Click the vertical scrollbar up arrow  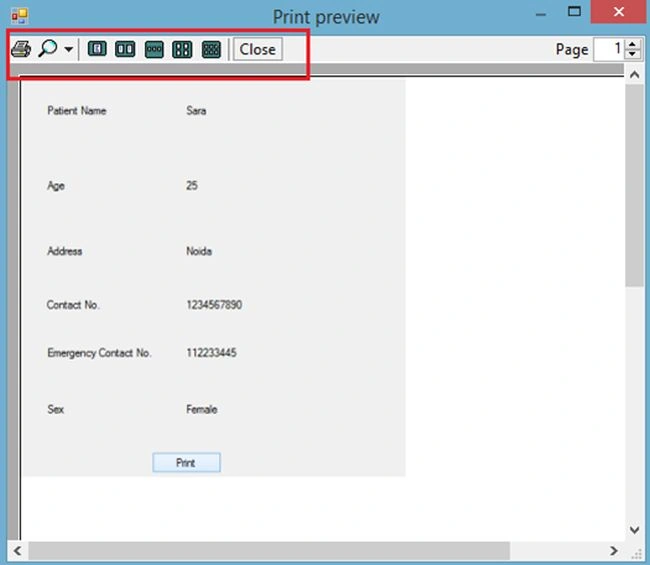(x=634, y=75)
